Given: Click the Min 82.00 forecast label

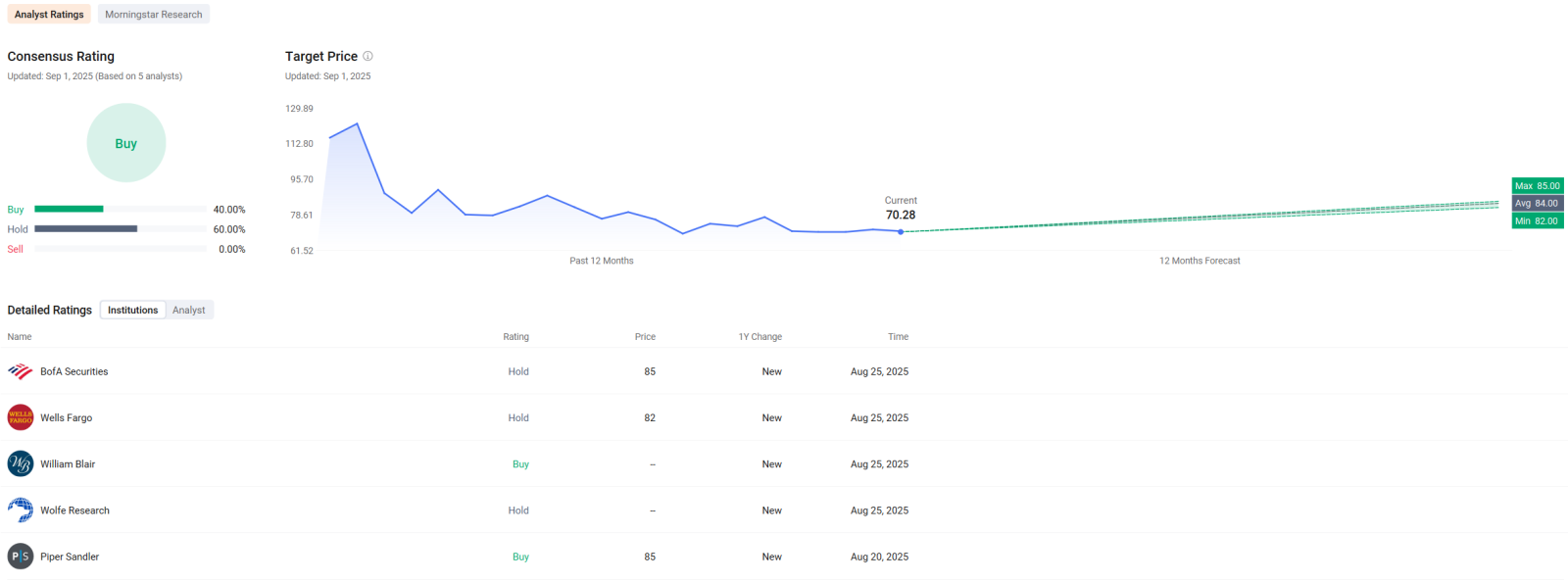Looking at the screenshot, I should [1537, 221].
